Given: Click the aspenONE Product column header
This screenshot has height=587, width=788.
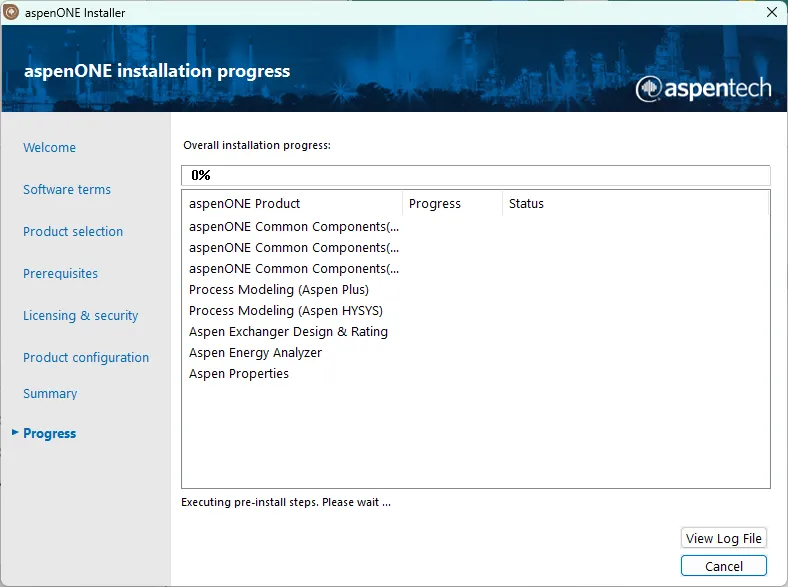Looking at the screenshot, I should click(x=292, y=204).
